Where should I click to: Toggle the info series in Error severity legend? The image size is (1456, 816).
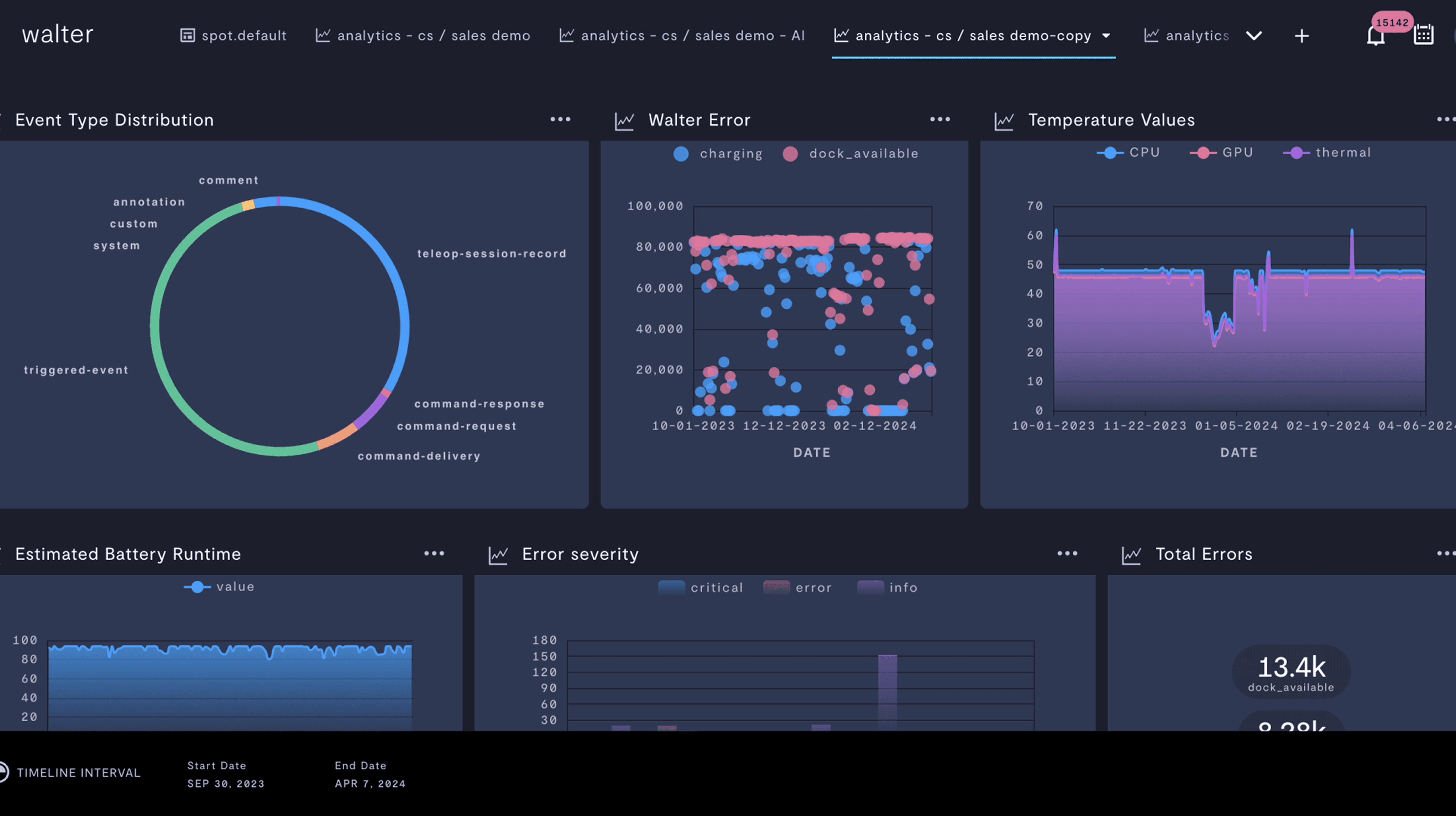[887, 588]
